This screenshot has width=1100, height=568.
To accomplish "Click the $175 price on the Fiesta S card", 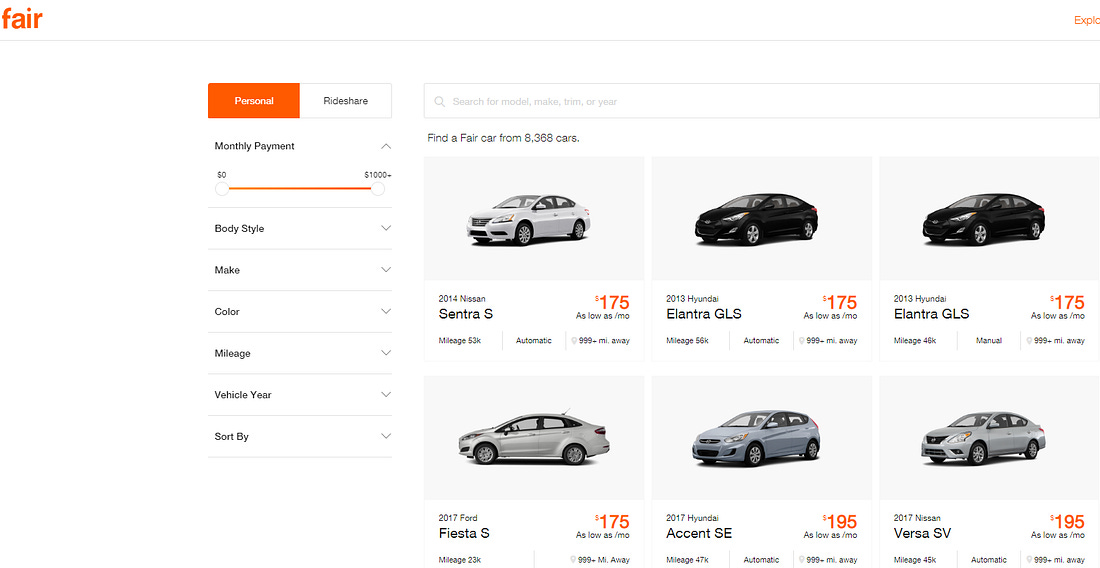I will point(612,522).
